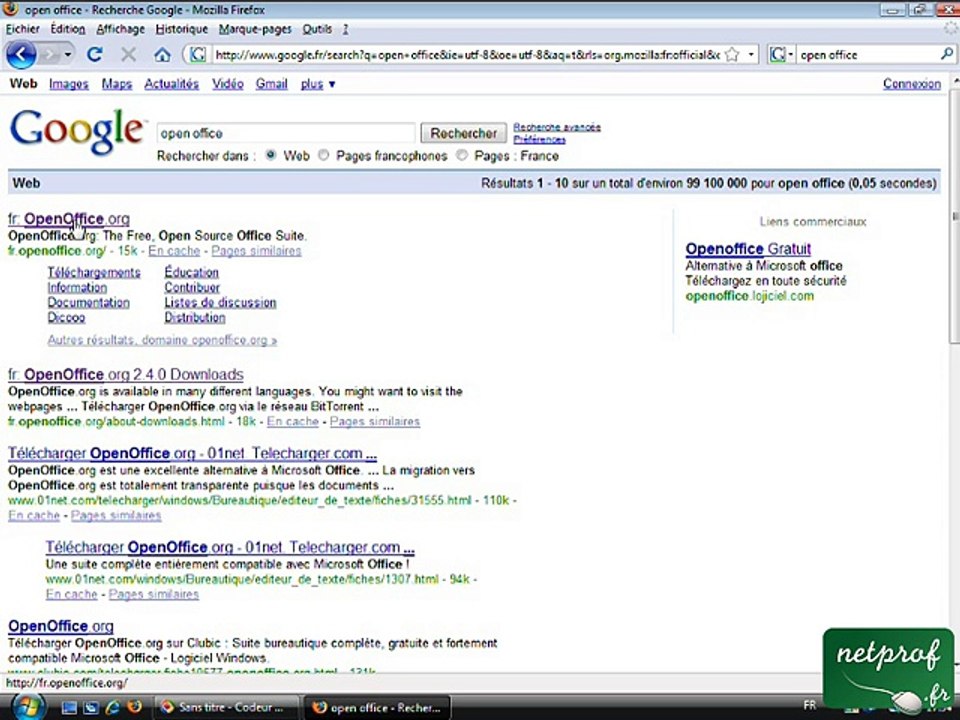Open the Windows Start orb
The image size is (960, 720).
tap(27, 707)
